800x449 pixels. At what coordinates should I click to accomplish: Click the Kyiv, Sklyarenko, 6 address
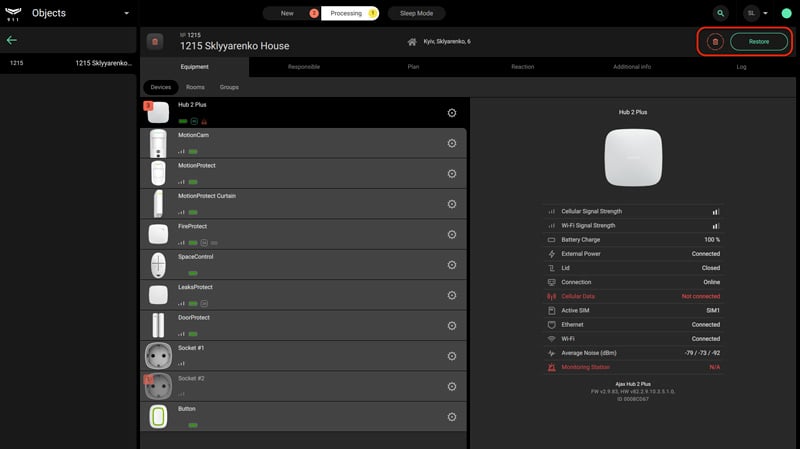pos(447,42)
